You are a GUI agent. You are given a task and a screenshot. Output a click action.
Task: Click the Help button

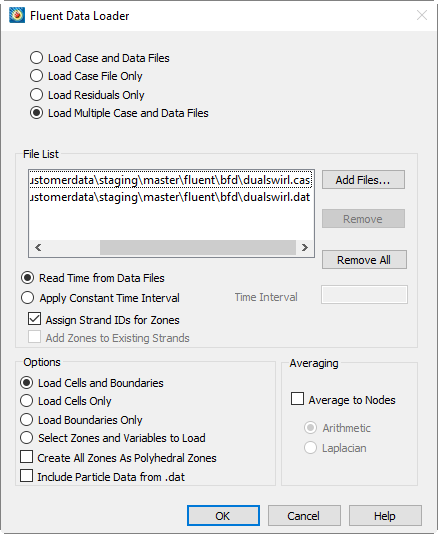coord(385,516)
